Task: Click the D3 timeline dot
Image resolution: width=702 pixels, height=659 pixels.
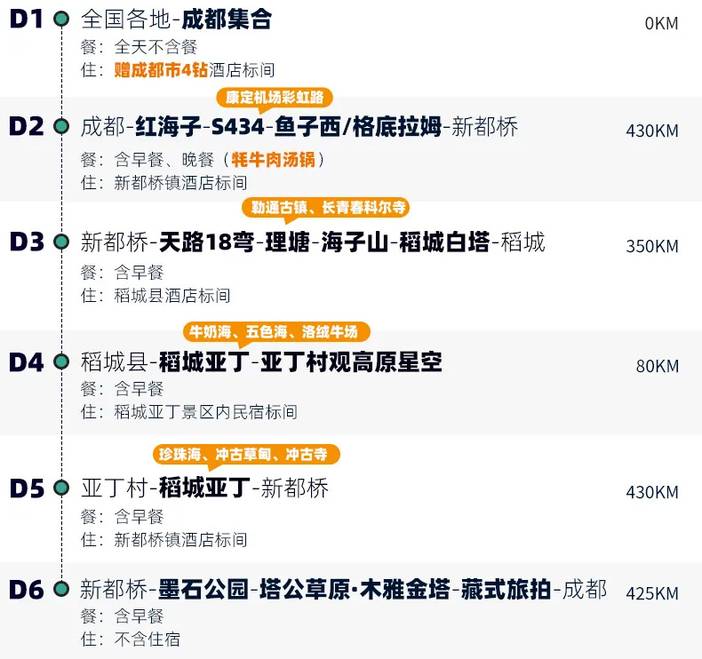Action: [x=61, y=242]
